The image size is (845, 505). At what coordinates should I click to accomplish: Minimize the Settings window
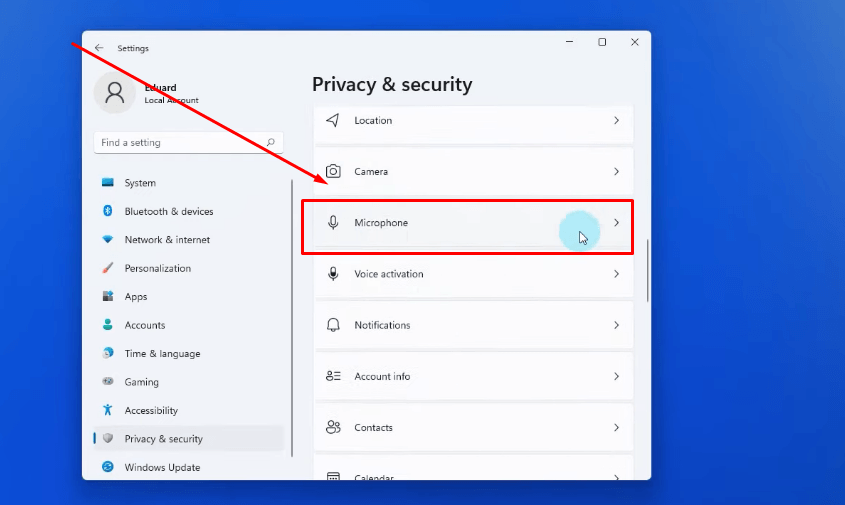point(570,42)
